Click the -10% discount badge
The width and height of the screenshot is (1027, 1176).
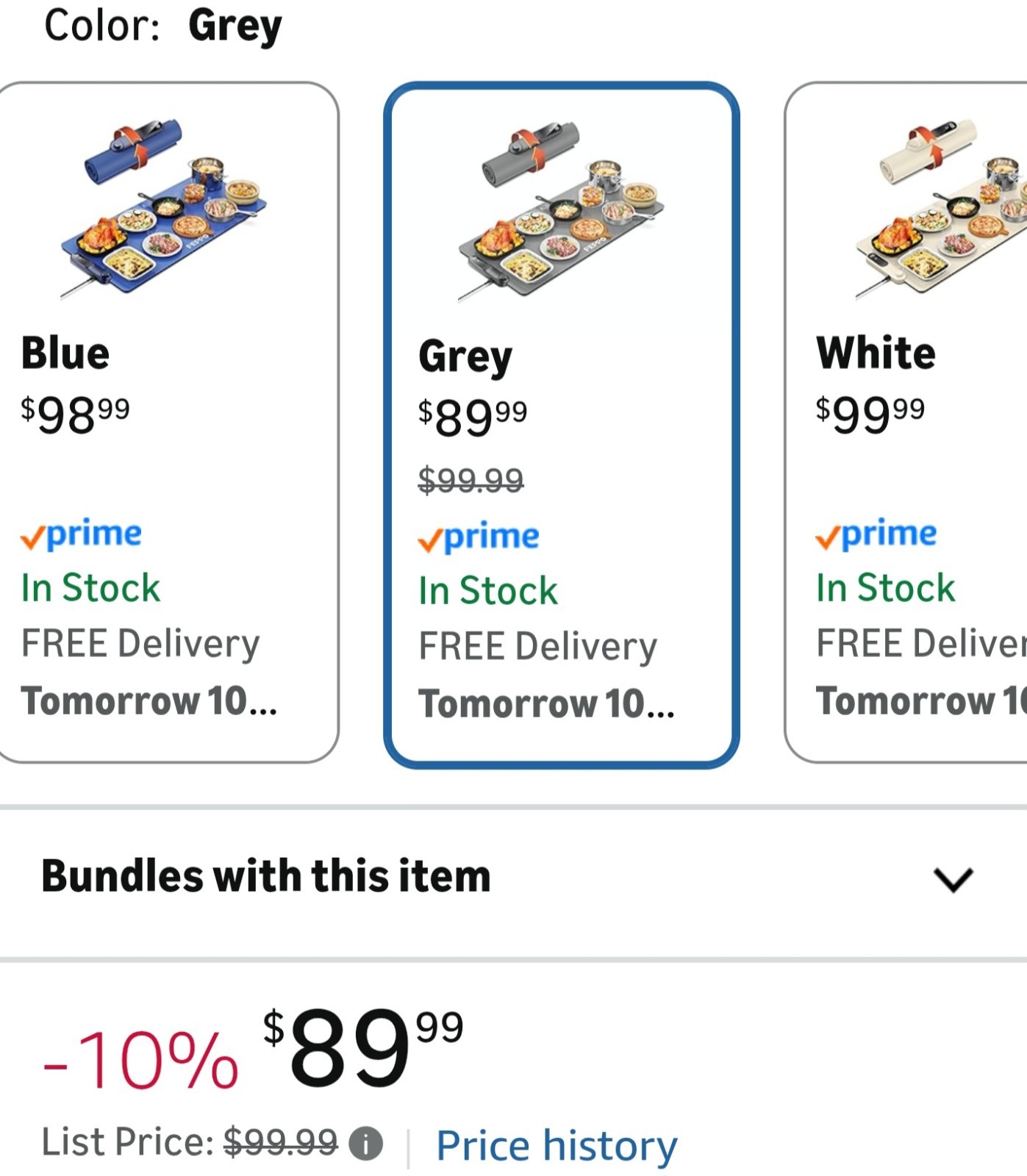[x=140, y=1060]
